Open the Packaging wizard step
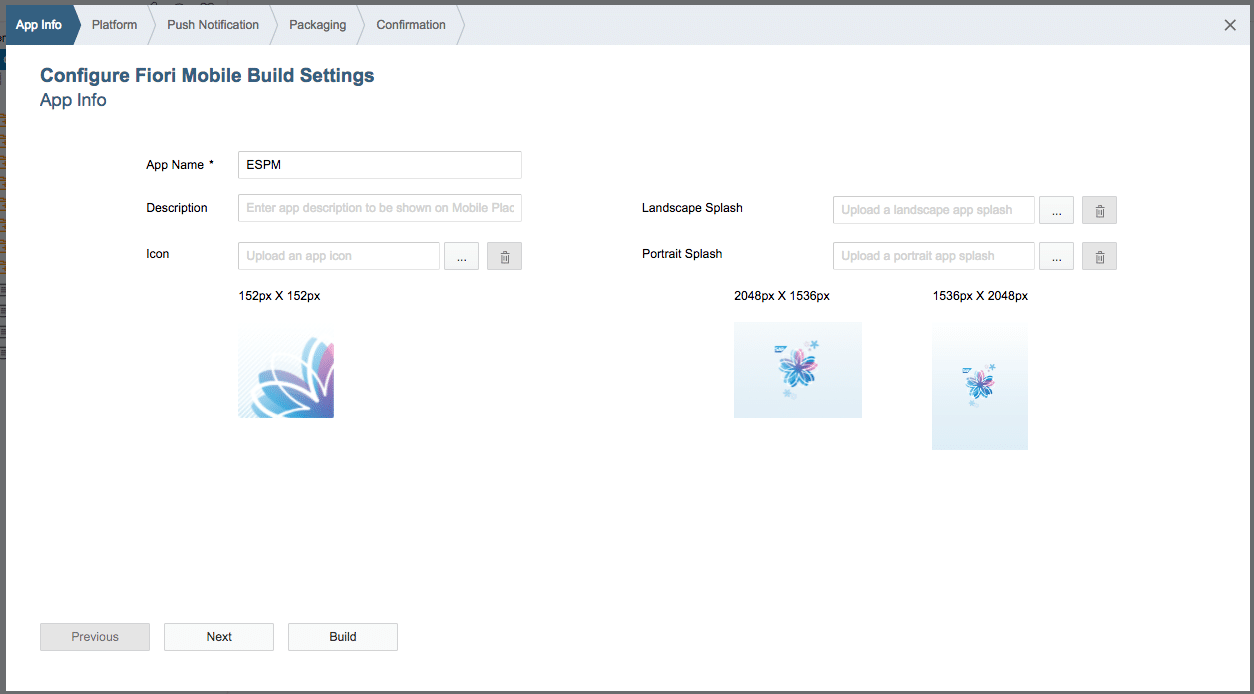Viewport: 1254px width, 694px height. pos(317,25)
